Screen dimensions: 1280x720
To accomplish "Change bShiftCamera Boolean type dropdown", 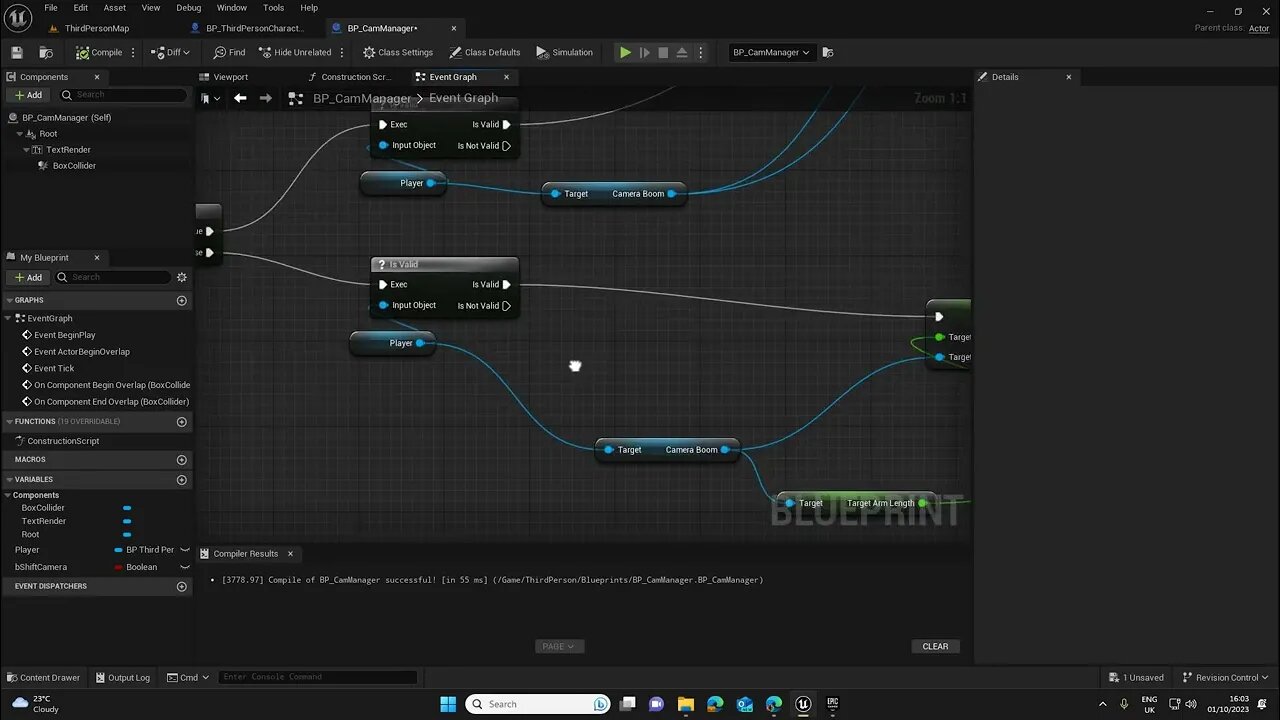I will click(136, 567).
